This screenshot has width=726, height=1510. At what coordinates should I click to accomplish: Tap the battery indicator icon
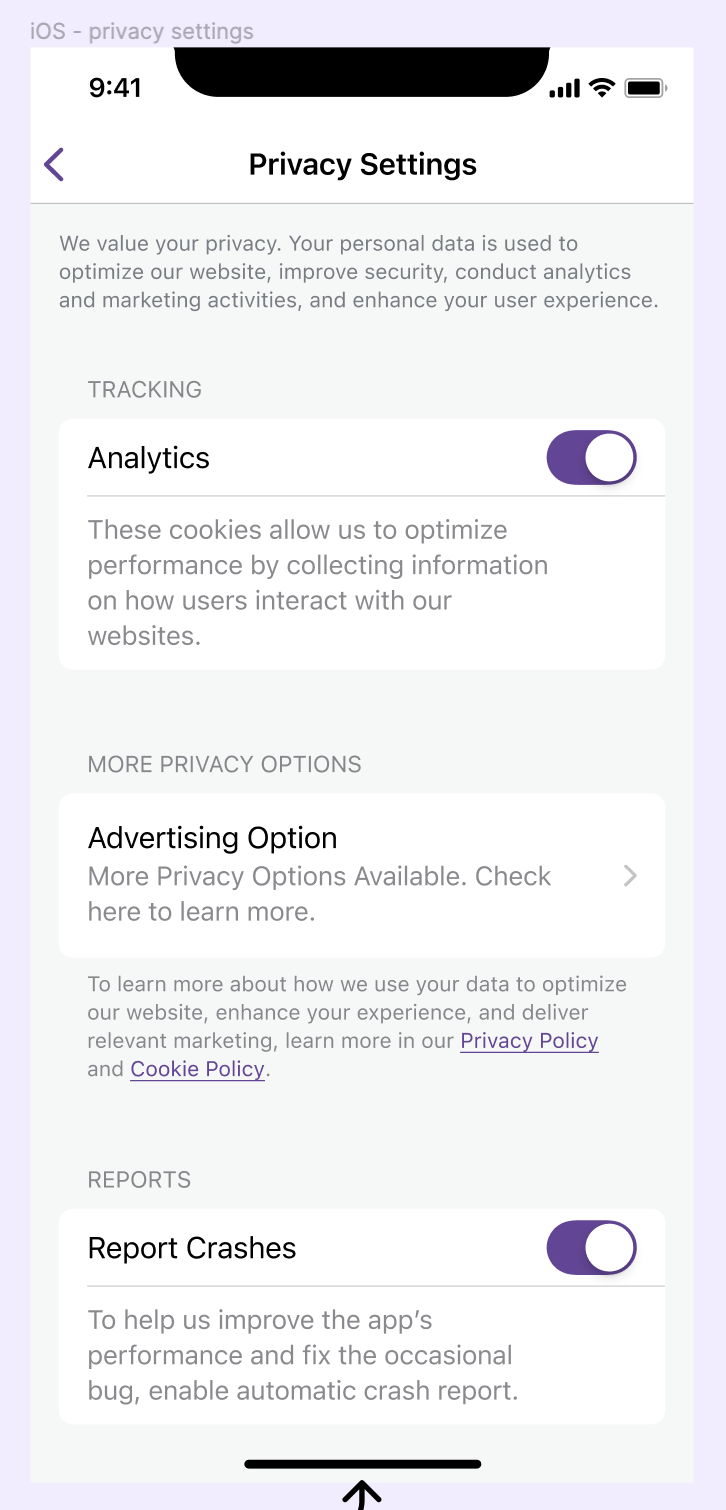(646, 88)
